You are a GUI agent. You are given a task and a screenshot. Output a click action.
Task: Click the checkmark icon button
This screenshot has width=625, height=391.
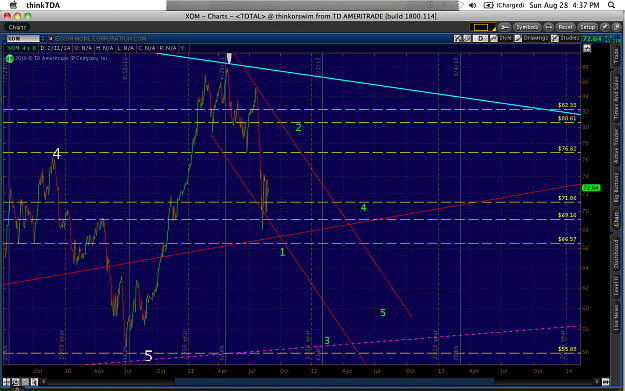click(605, 27)
